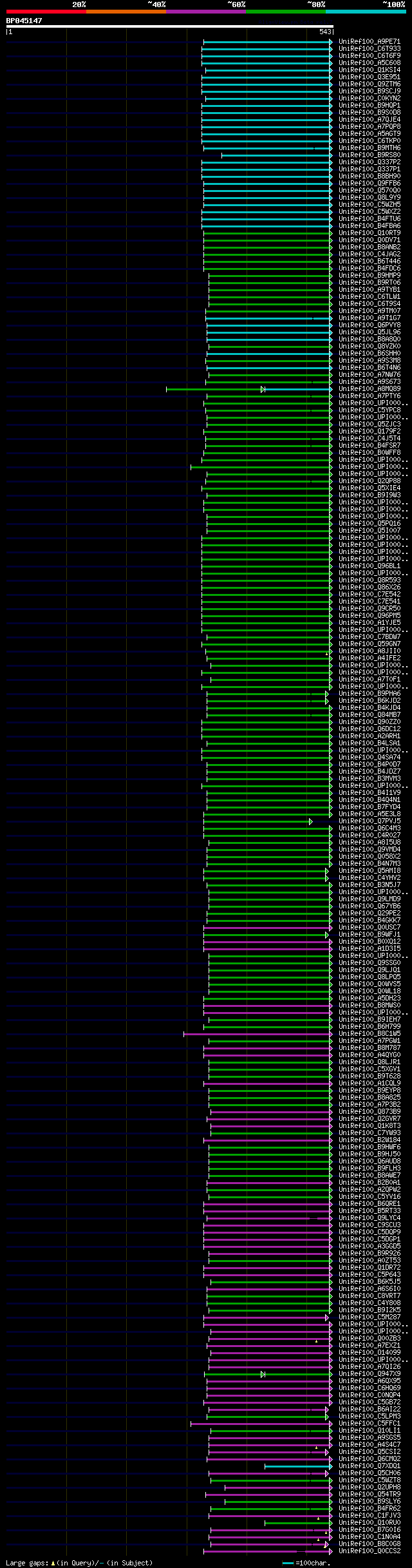Click the purple alignment bar of UniRef100_B8C1W5

click(x=258, y=1034)
